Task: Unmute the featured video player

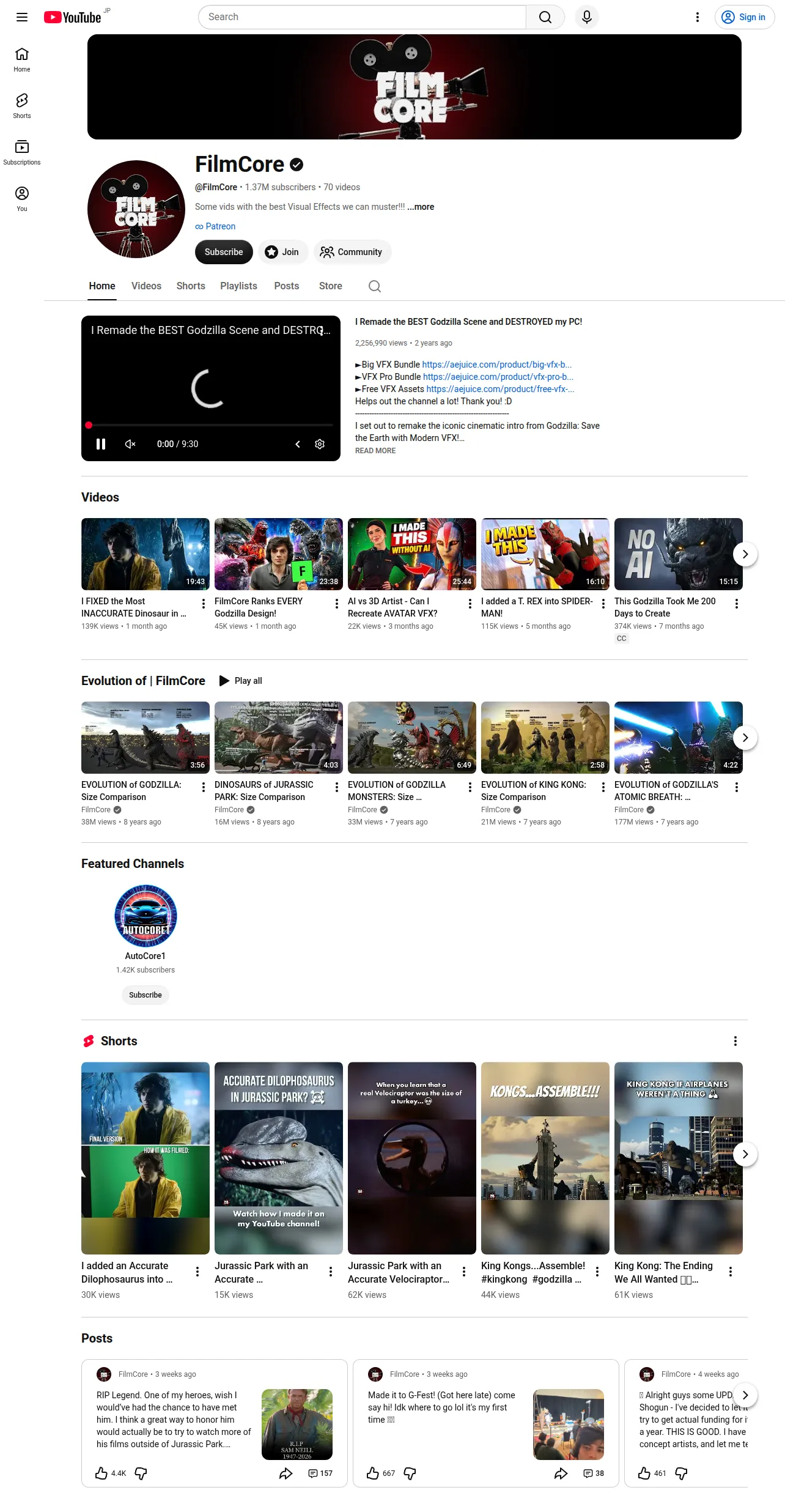Action: click(130, 444)
